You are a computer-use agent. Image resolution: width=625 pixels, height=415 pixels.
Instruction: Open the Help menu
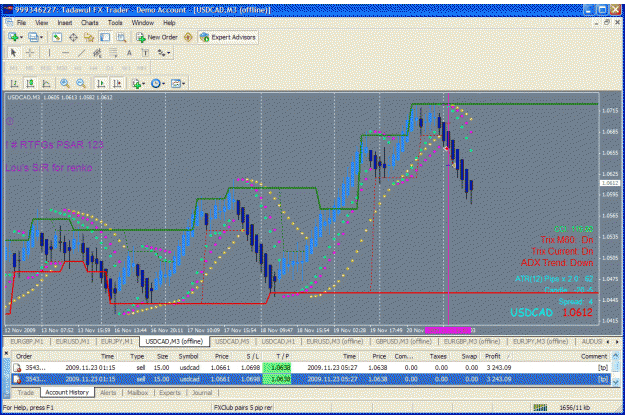pyautogui.click(x=169, y=23)
